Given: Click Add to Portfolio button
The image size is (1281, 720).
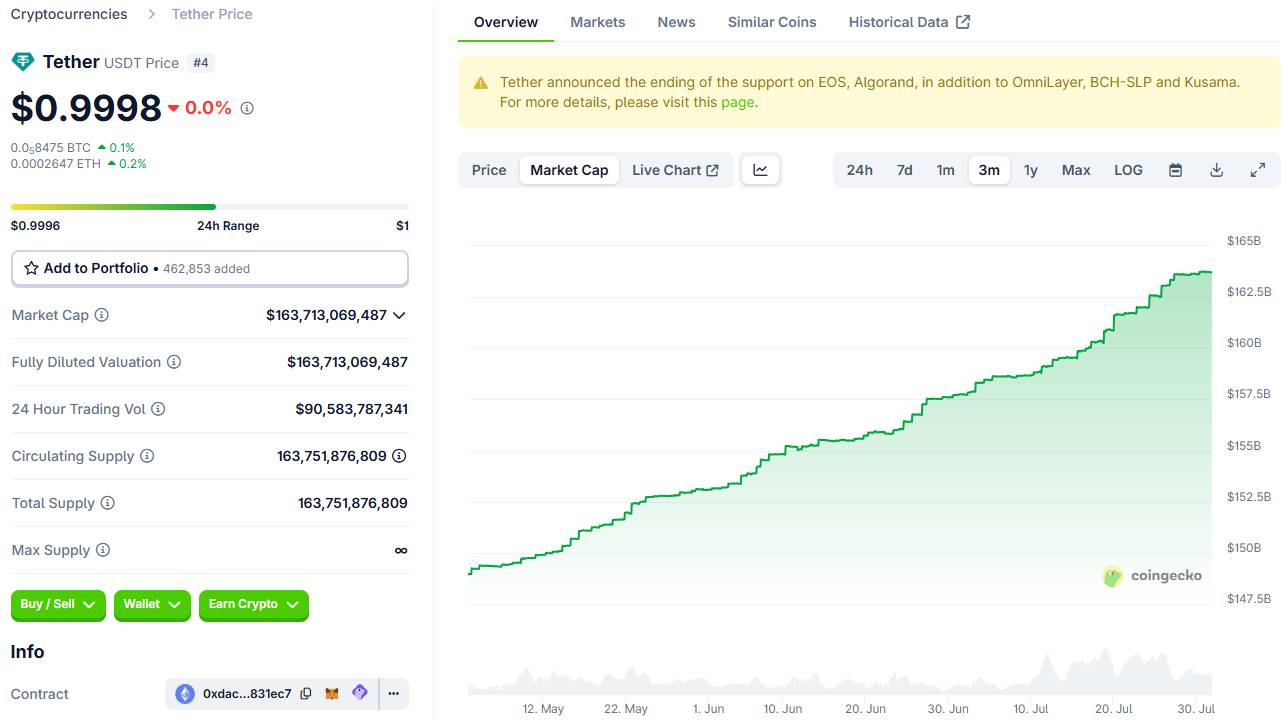Looking at the screenshot, I should (x=210, y=268).
